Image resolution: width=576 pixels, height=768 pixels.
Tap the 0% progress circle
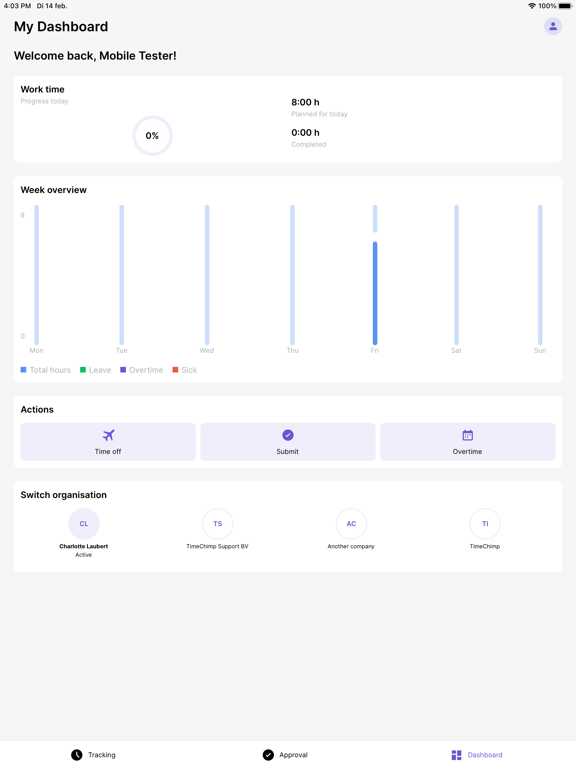pos(152,136)
